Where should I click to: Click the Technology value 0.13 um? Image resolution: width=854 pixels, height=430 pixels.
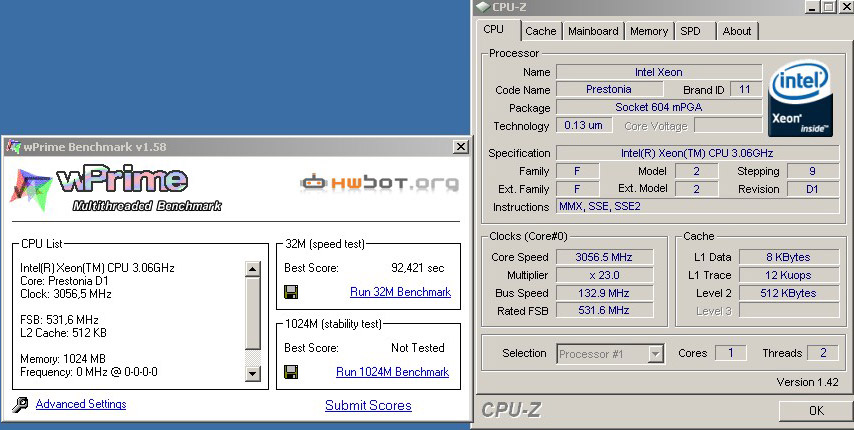click(x=583, y=125)
